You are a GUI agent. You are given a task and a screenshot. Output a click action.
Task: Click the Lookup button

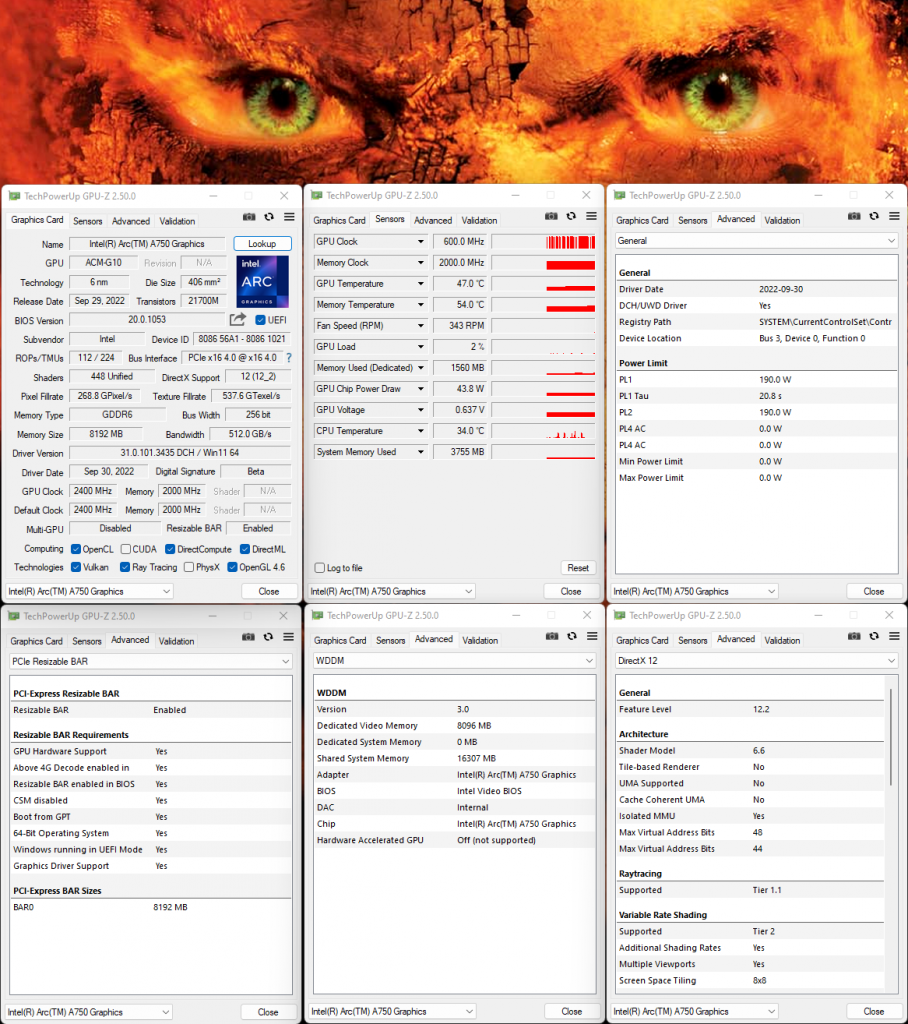click(262, 244)
